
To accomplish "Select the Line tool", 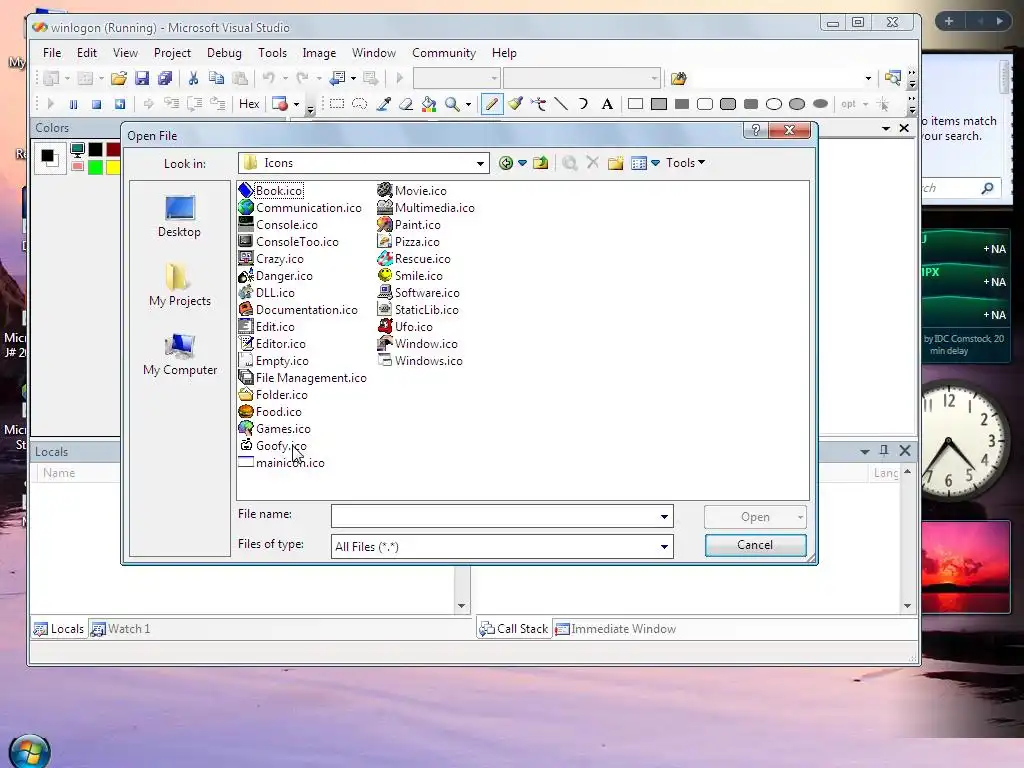I will (561, 104).
